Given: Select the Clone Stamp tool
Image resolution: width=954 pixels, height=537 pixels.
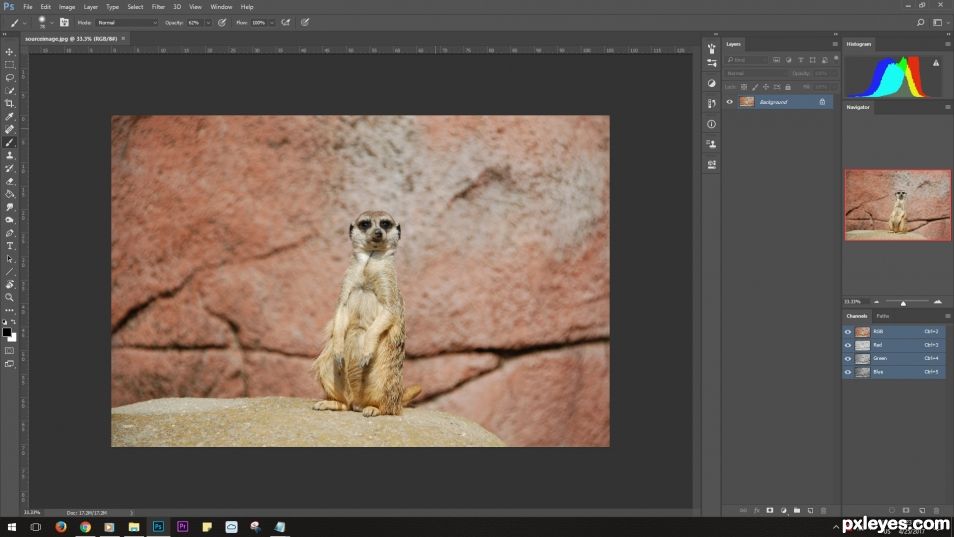Looking at the screenshot, I should point(9,155).
